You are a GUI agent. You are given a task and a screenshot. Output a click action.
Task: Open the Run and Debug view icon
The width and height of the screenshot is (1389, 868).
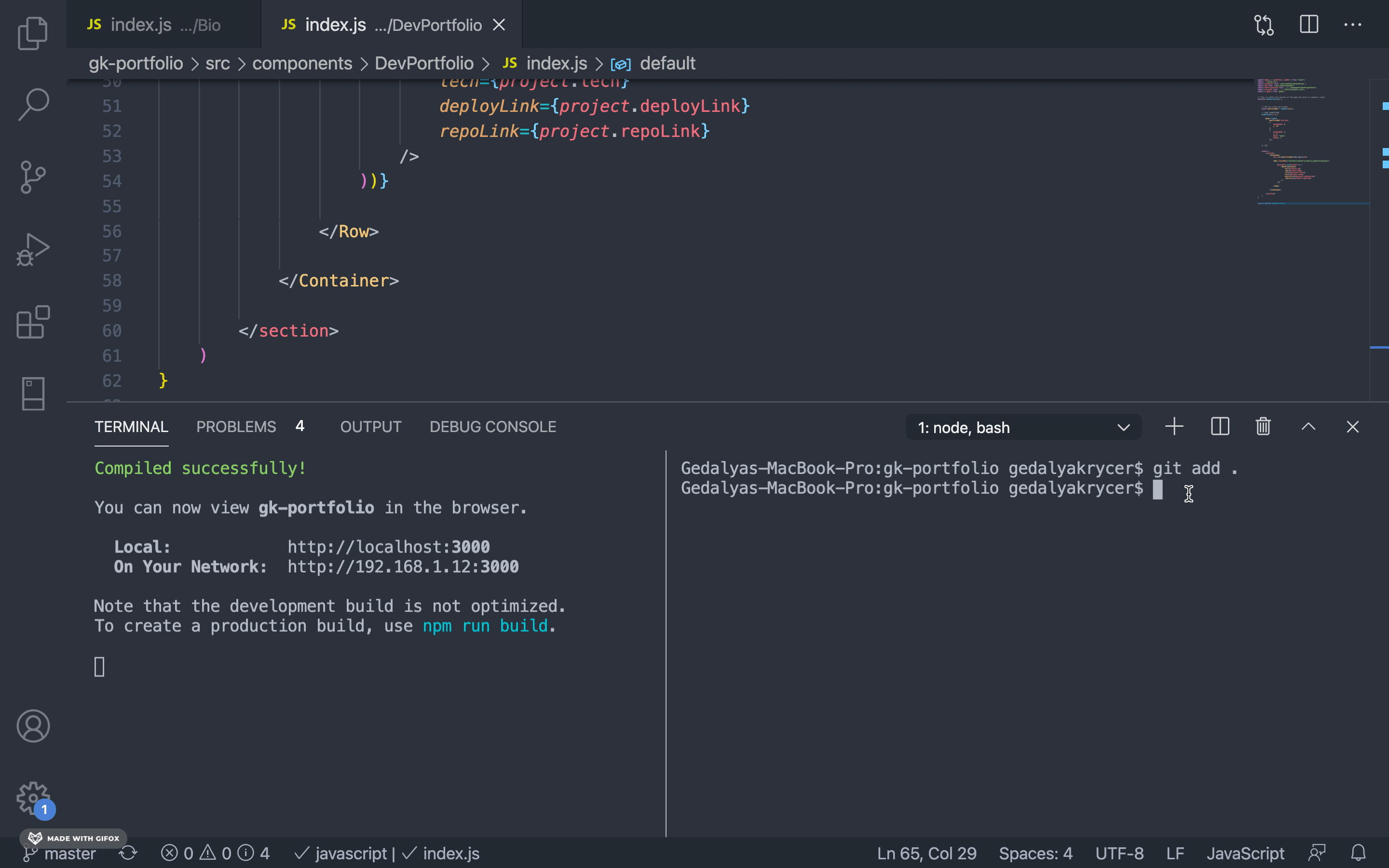[33, 249]
